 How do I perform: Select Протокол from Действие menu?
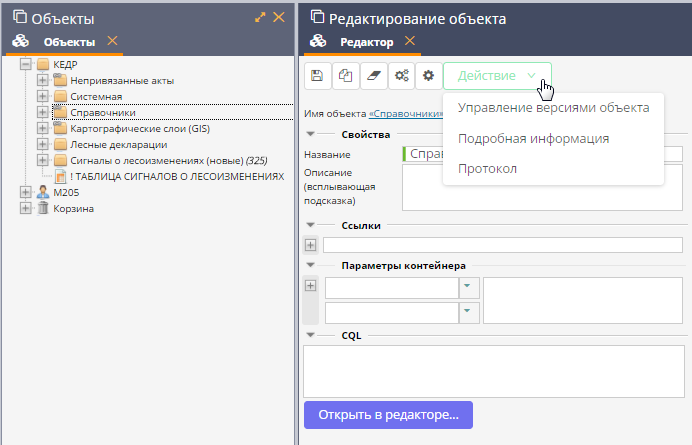point(487,168)
